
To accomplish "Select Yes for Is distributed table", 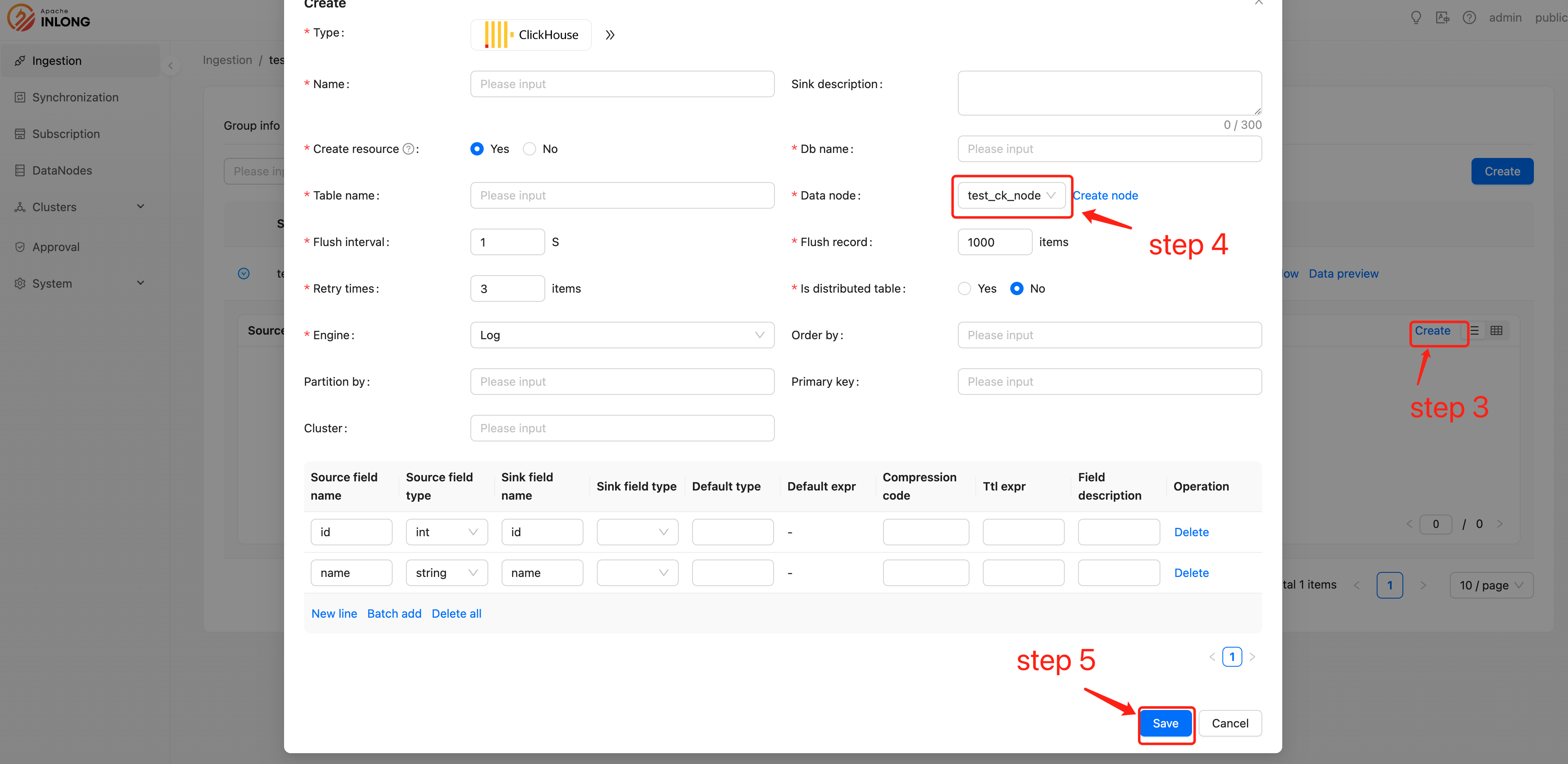I will click(964, 288).
